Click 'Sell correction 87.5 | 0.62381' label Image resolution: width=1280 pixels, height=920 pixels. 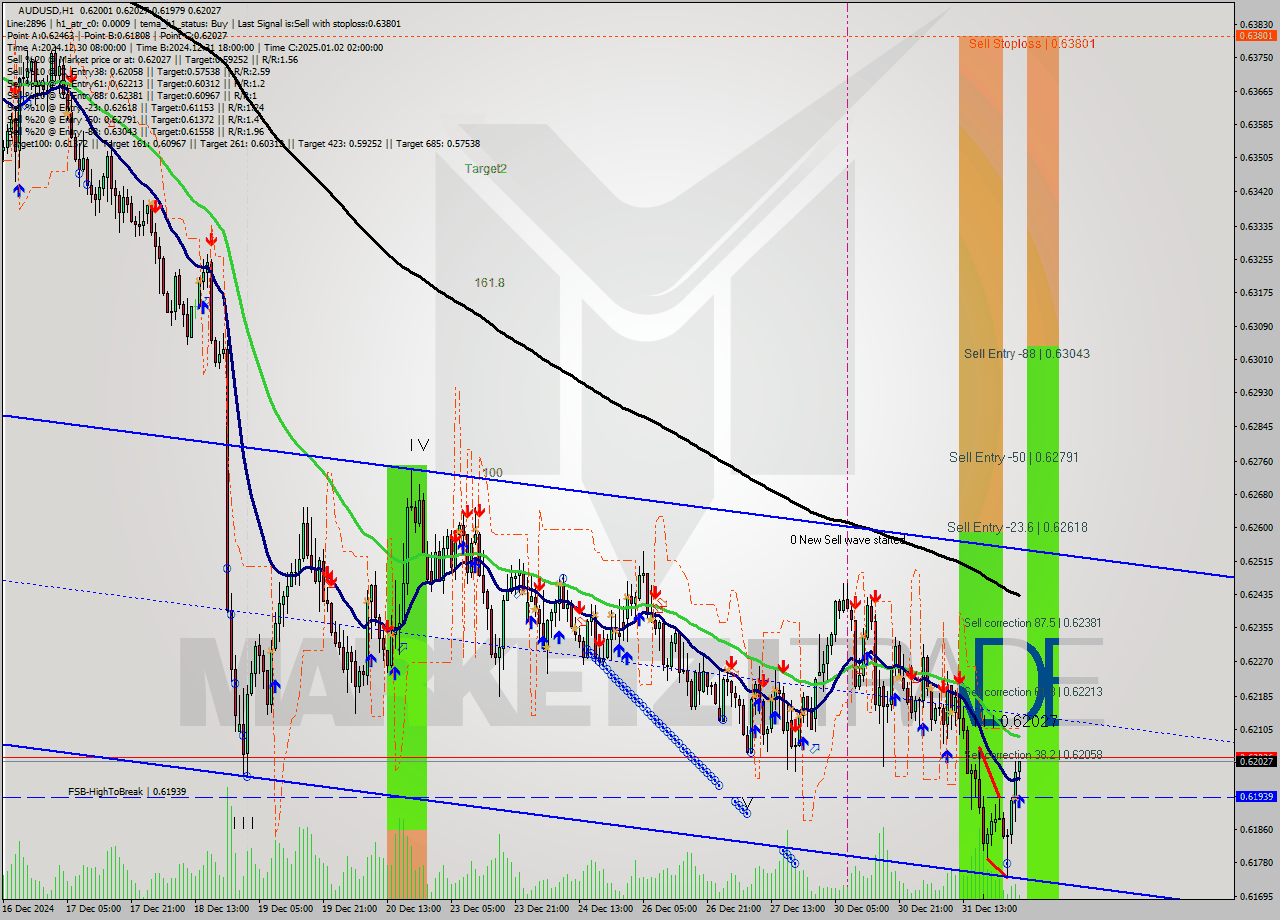[x=1032, y=623]
